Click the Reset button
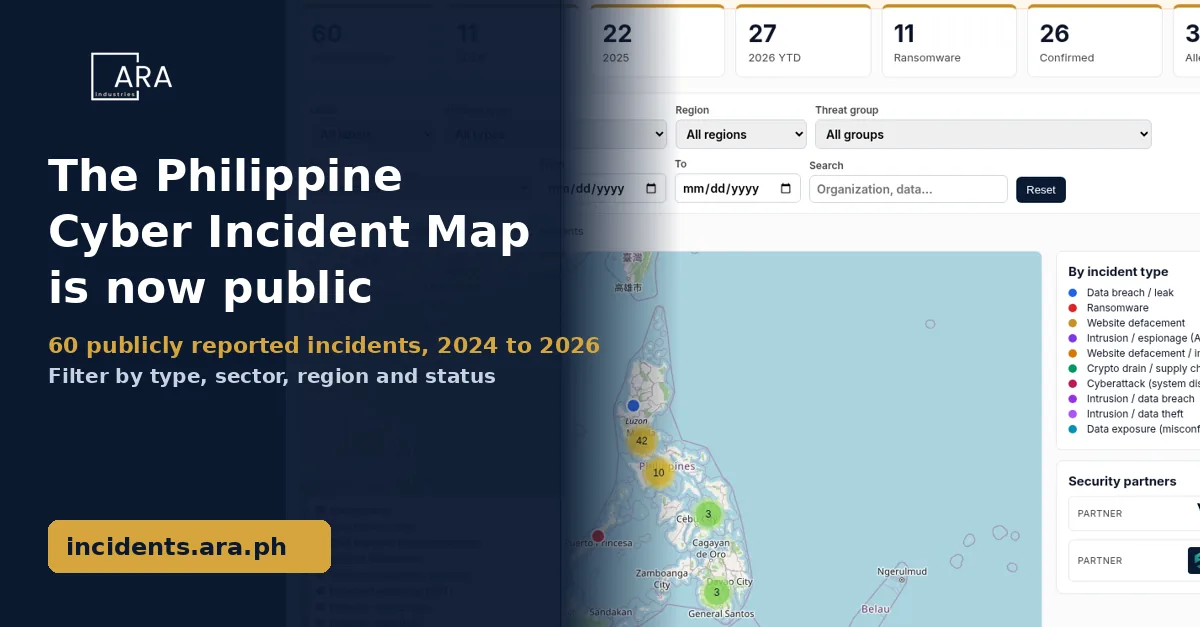The height and width of the screenshot is (627, 1200). [1041, 190]
